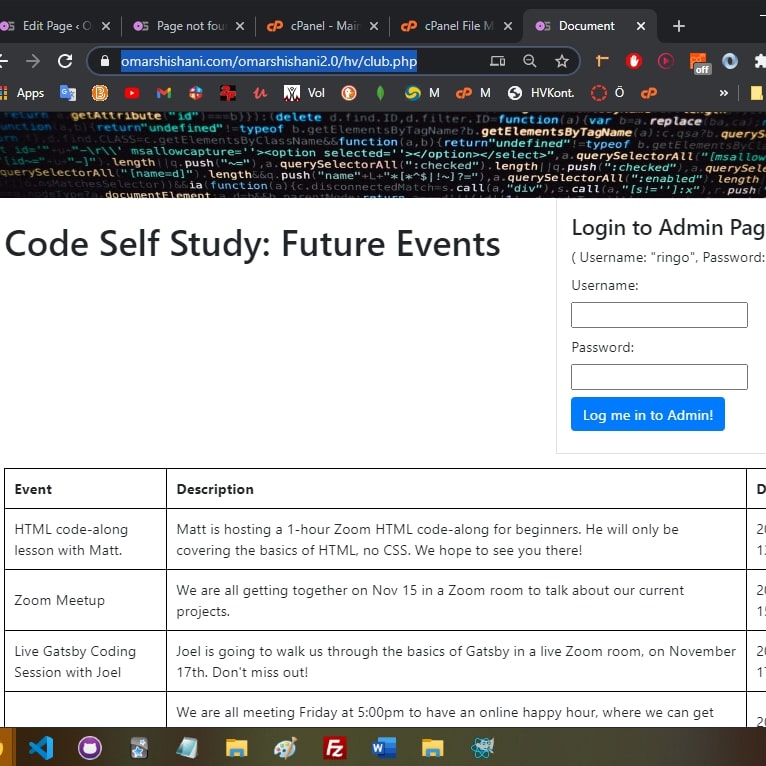Open the Paint palette app from the taskbar
This screenshot has width=766, height=766.
(285, 747)
